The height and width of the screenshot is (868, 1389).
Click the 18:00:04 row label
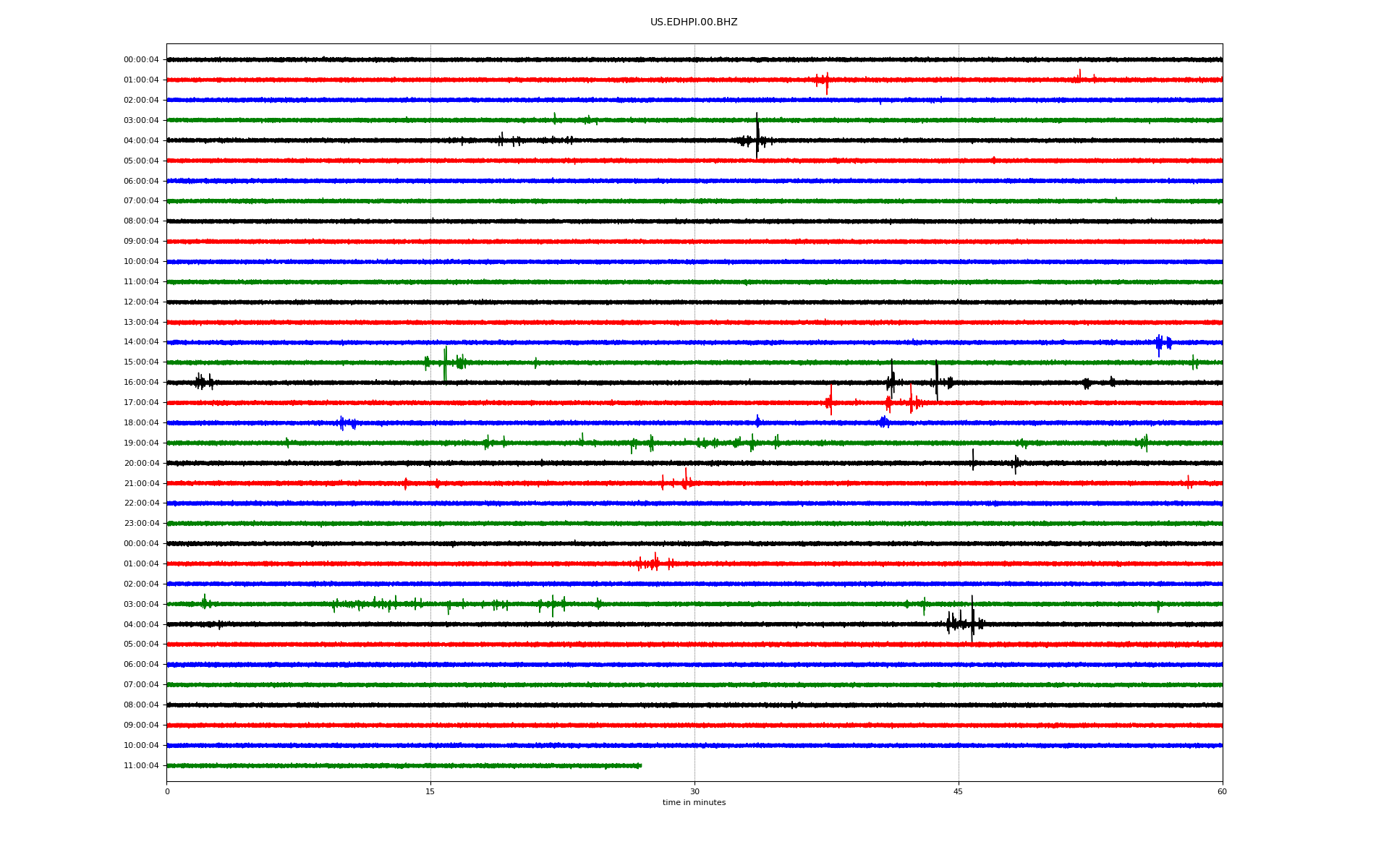(x=141, y=423)
